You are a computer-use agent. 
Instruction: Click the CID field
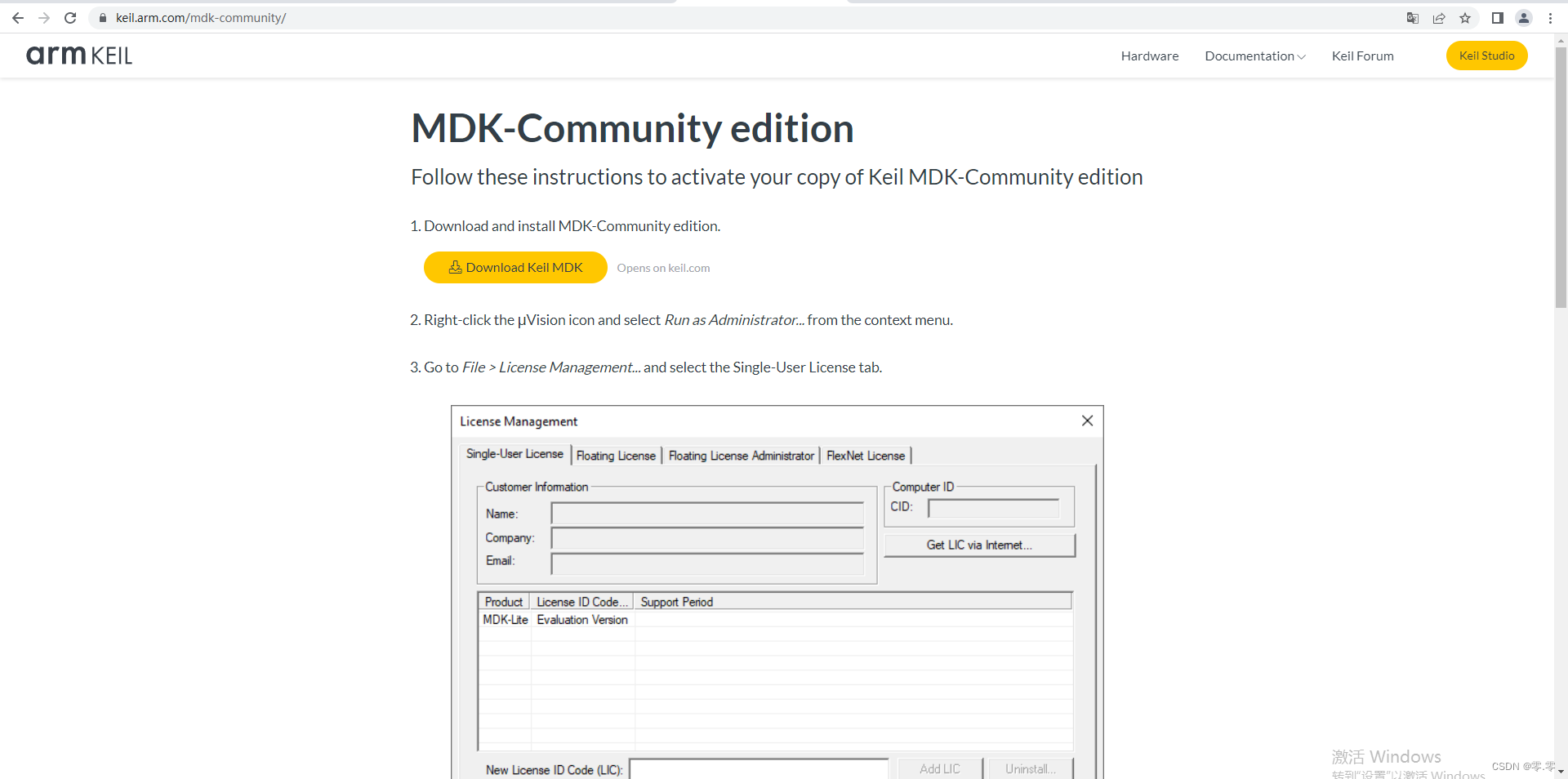[993, 508]
